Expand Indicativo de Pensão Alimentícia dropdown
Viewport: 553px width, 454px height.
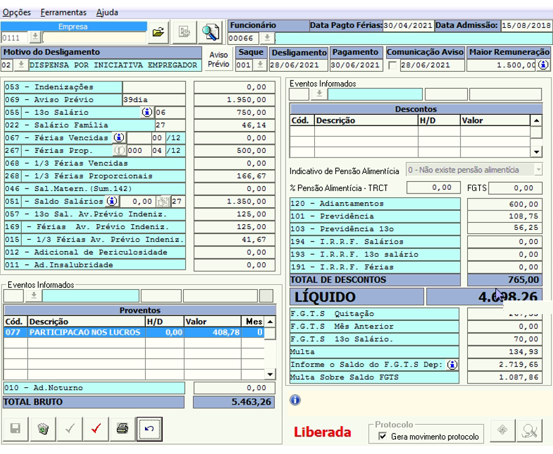pos(538,170)
